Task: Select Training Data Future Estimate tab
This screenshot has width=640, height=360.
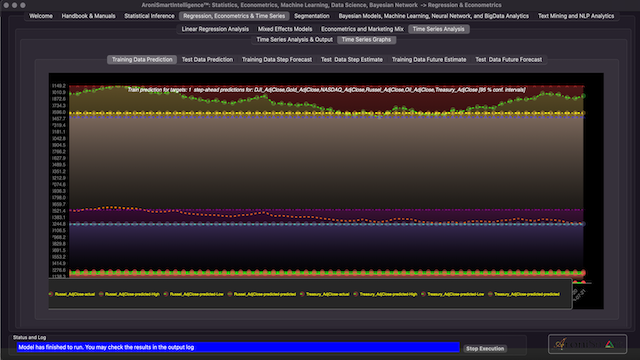Action: [x=429, y=60]
